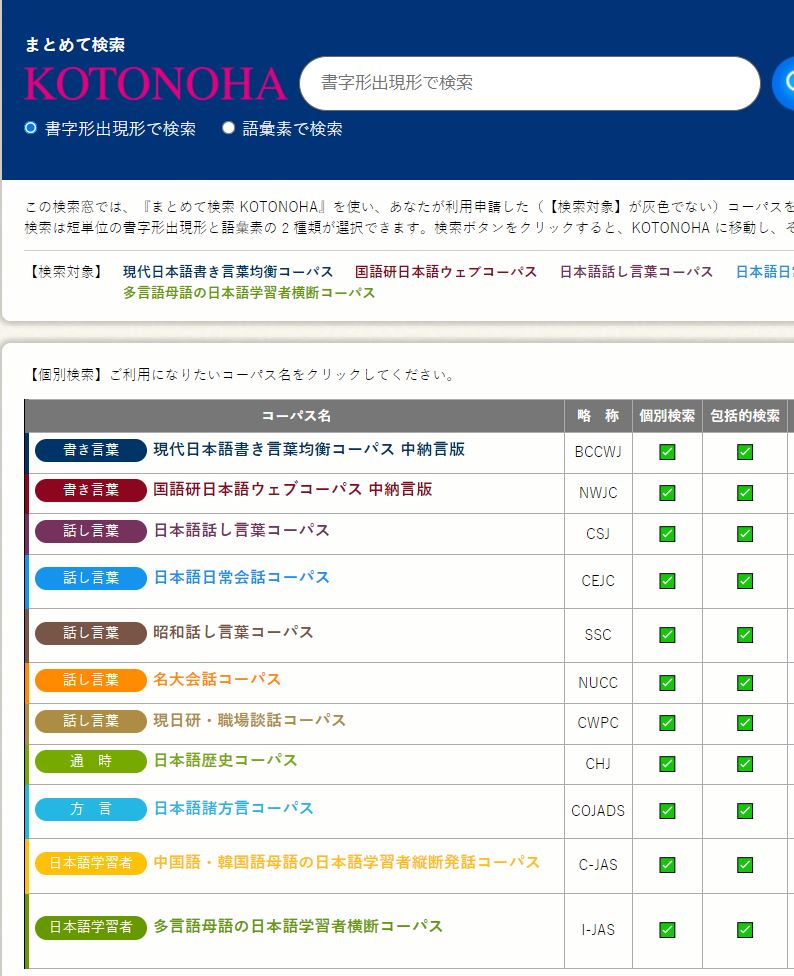Click the blue 方言 badge
Screen dimensions: 794x976
point(91,809)
